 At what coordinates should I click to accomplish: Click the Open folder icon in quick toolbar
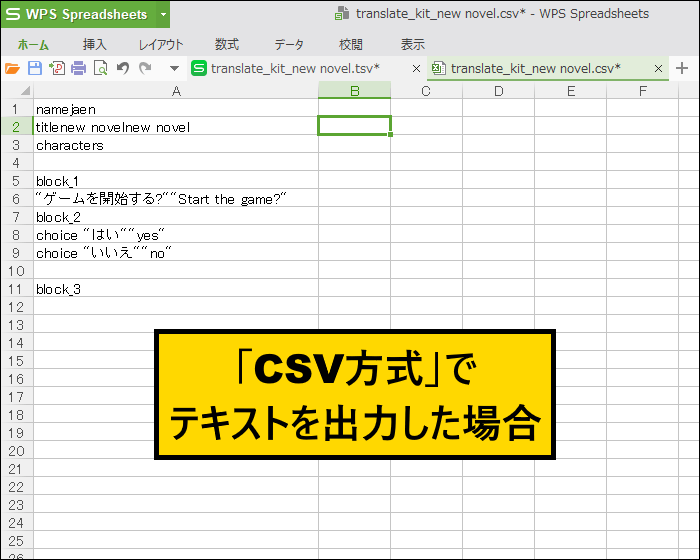(12, 68)
